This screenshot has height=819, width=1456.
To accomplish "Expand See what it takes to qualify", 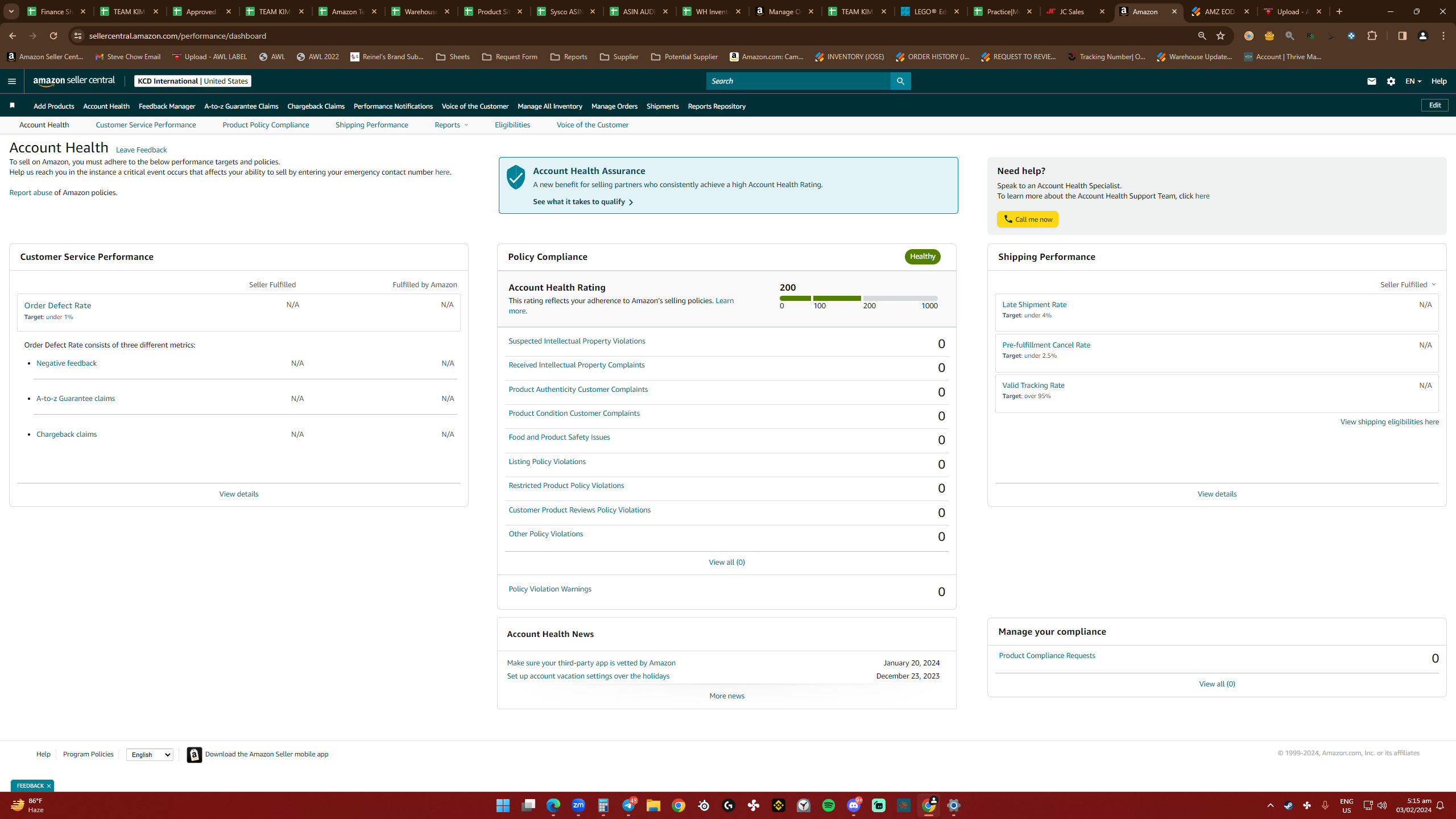I will pos(583,202).
